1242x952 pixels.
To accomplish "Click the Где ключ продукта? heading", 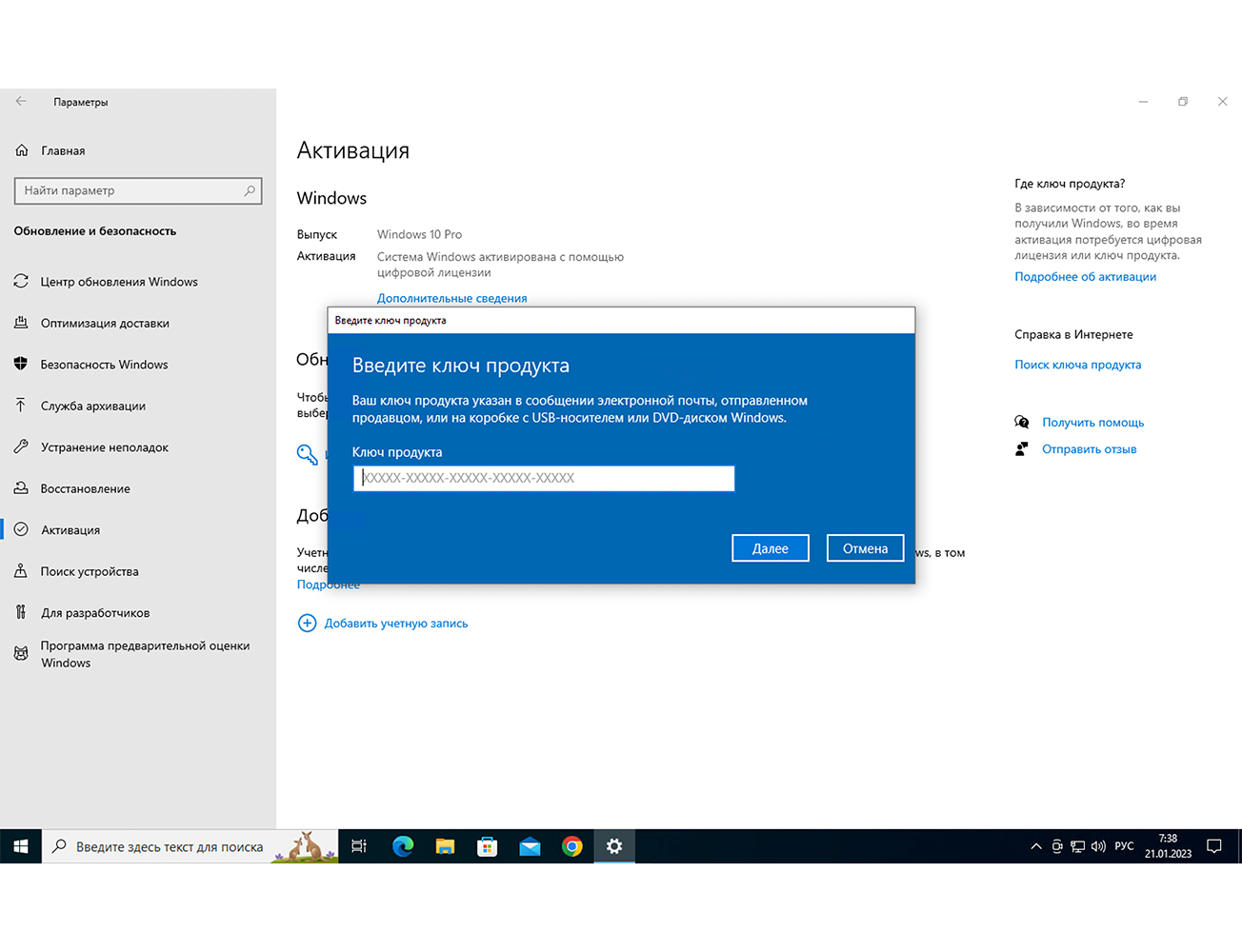I will (x=1070, y=184).
